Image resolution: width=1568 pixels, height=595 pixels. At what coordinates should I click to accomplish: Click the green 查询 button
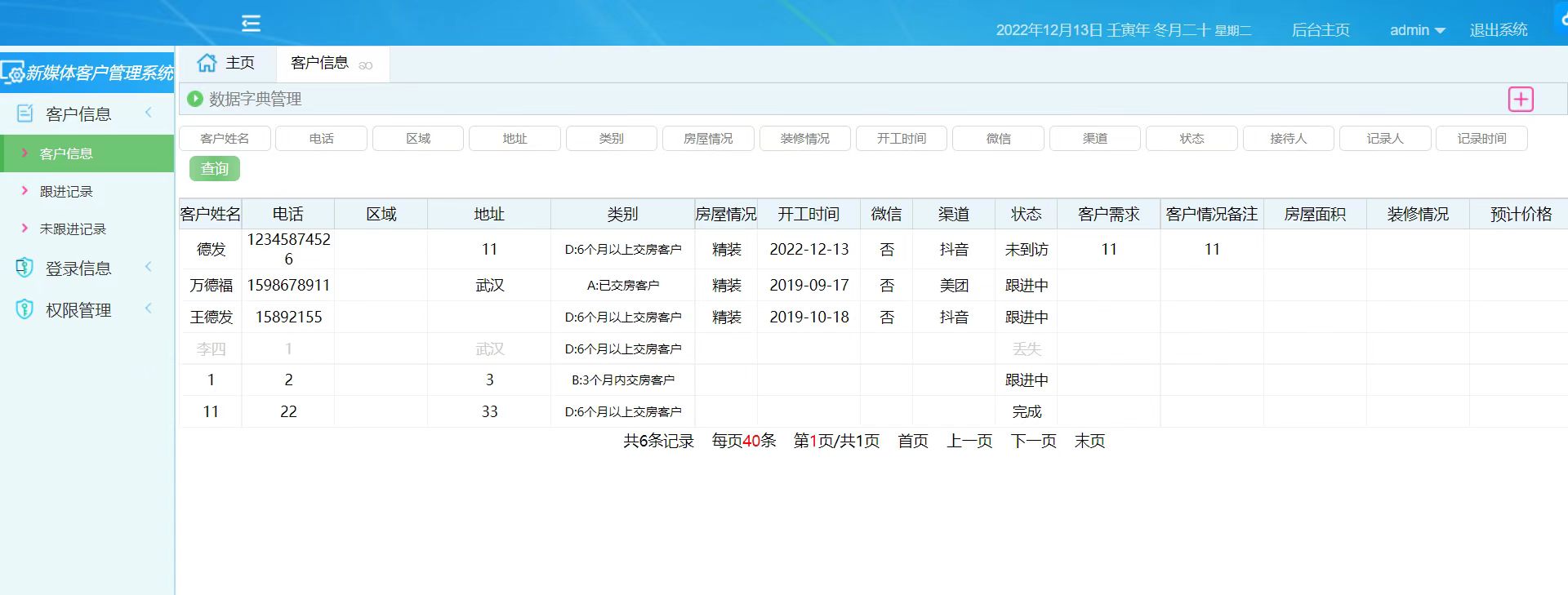[x=215, y=169]
